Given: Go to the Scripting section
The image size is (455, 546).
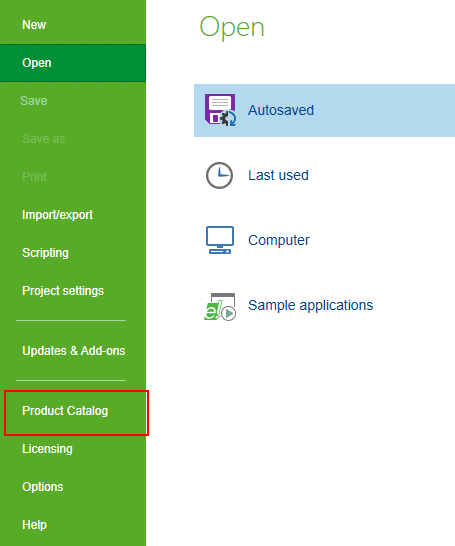Looking at the screenshot, I should pyautogui.click(x=45, y=253).
